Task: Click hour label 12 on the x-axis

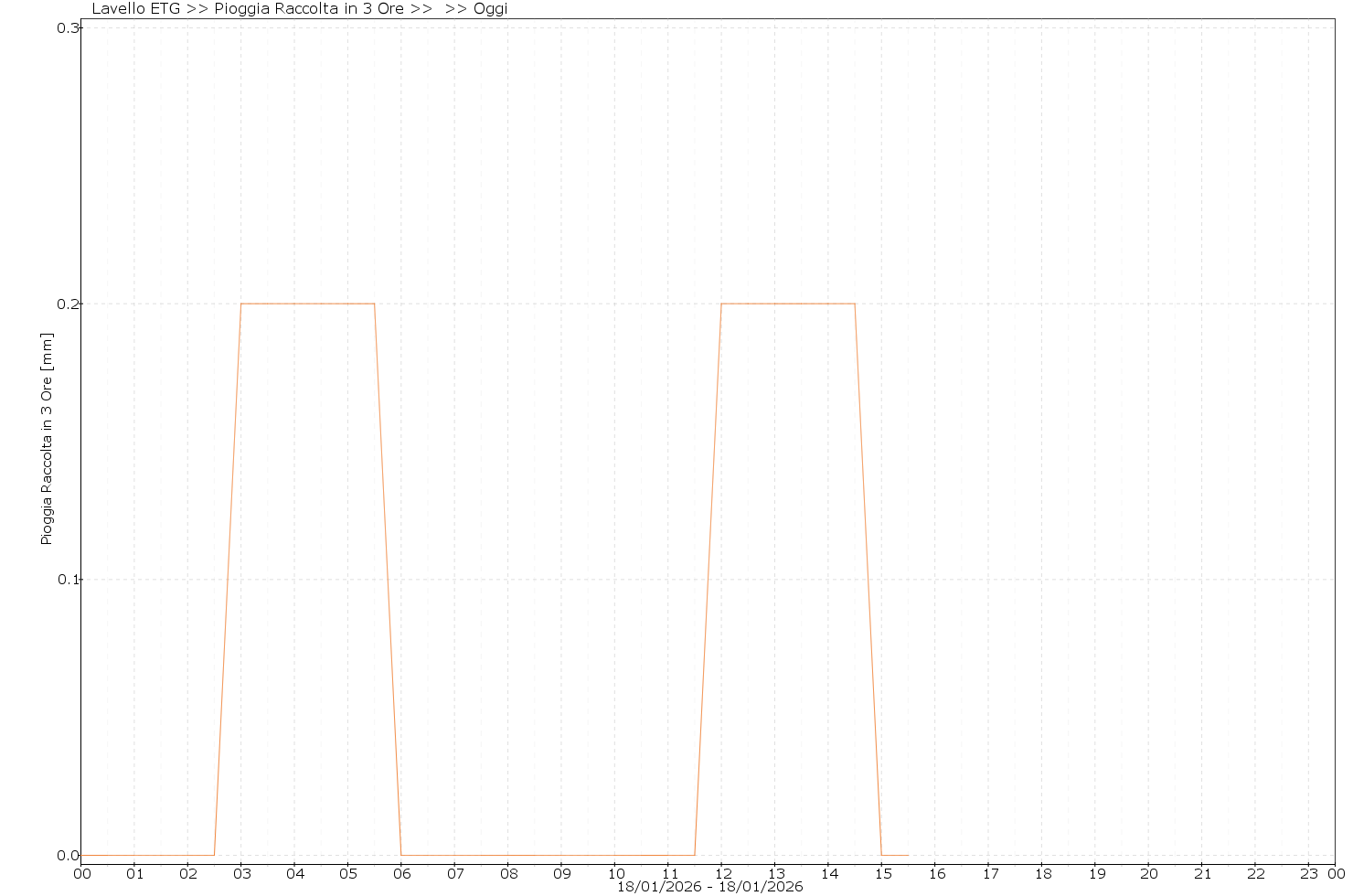Action: pyautogui.click(x=721, y=874)
